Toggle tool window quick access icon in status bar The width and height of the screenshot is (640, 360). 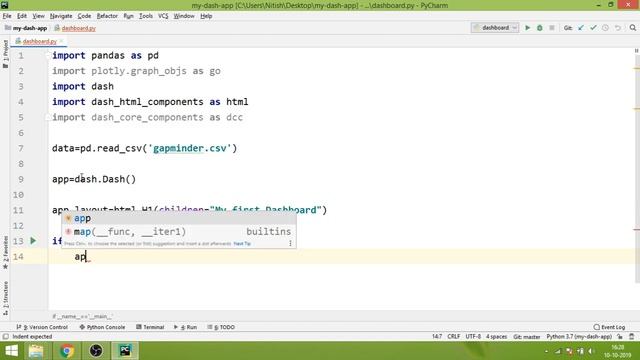coord(5,337)
